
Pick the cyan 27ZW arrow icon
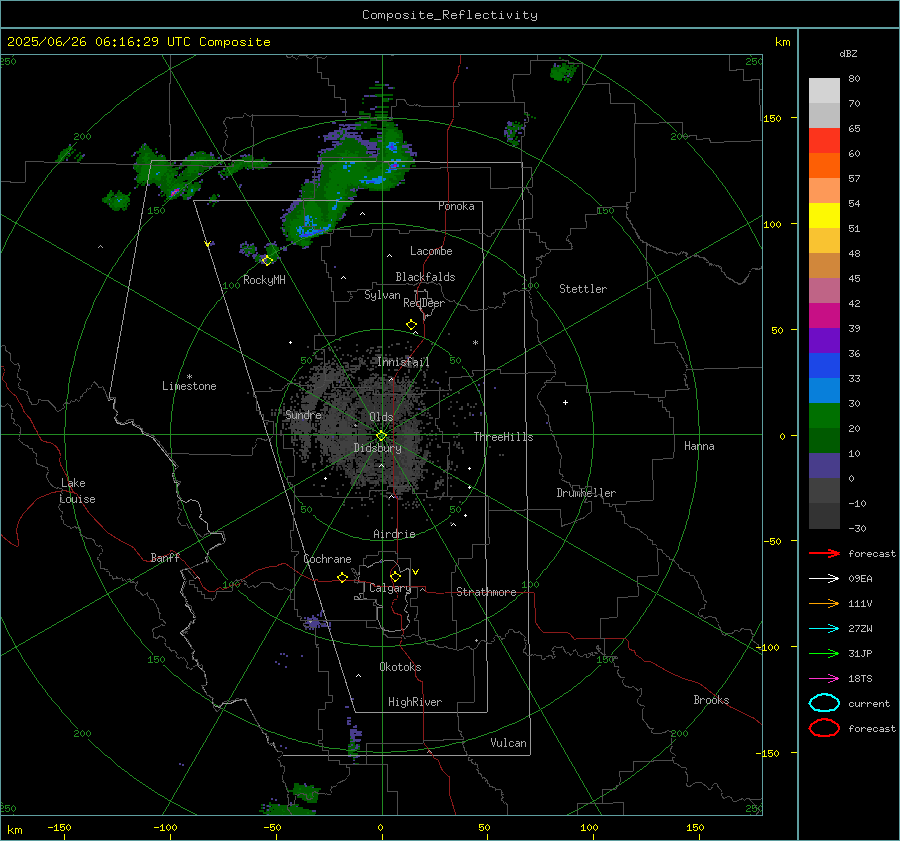[x=824, y=629]
